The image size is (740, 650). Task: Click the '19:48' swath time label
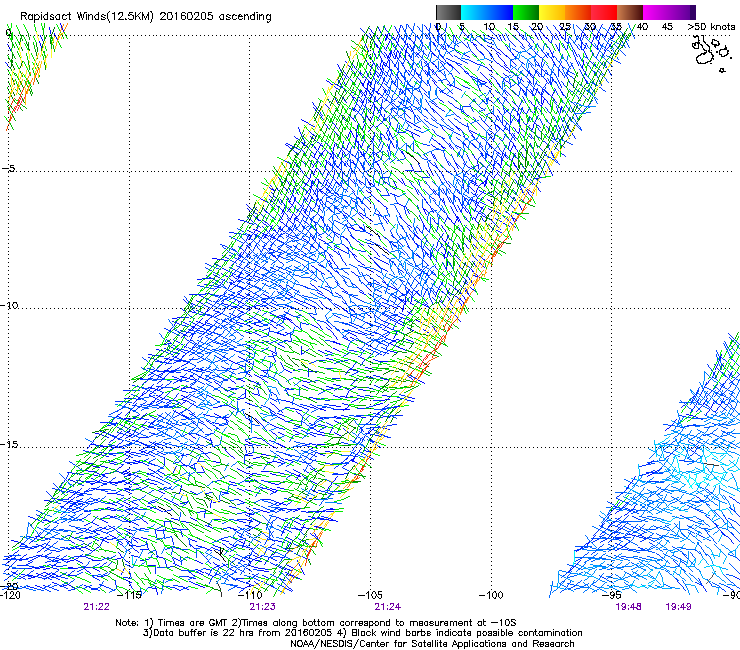click(x=628, y=607)
